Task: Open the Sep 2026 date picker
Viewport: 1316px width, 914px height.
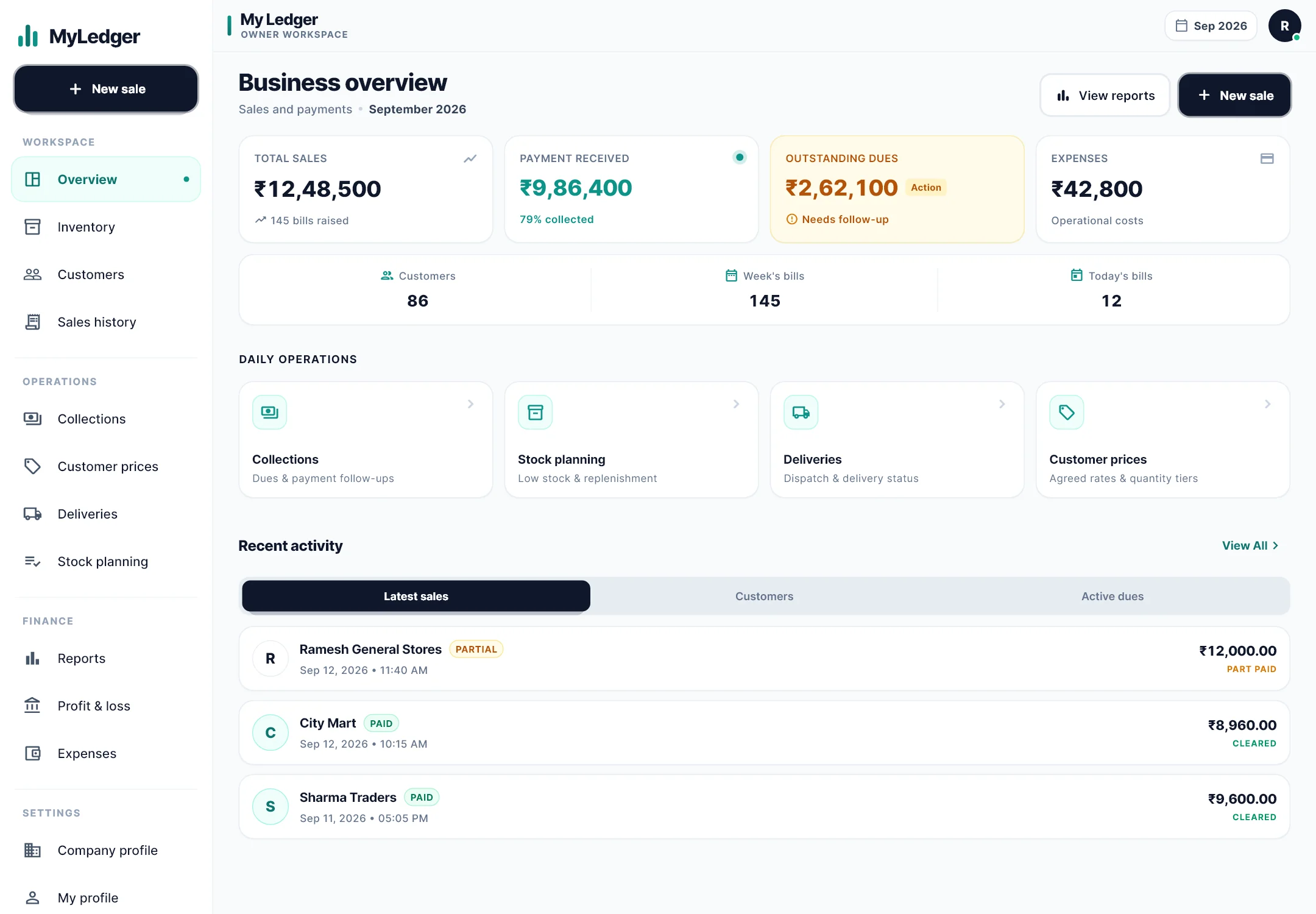Action: [x=1211, y=26]
